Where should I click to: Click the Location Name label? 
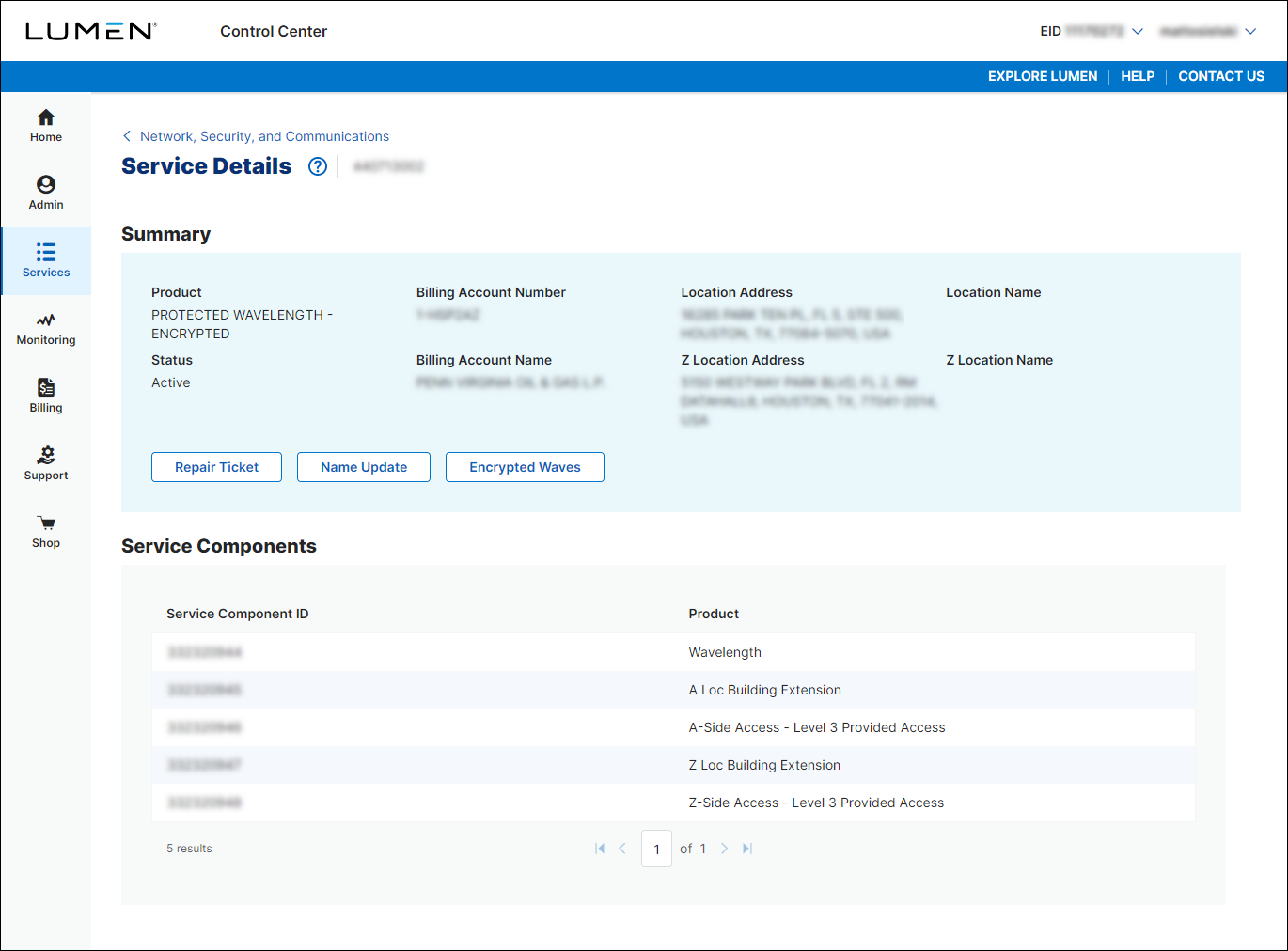click(993, 292)
